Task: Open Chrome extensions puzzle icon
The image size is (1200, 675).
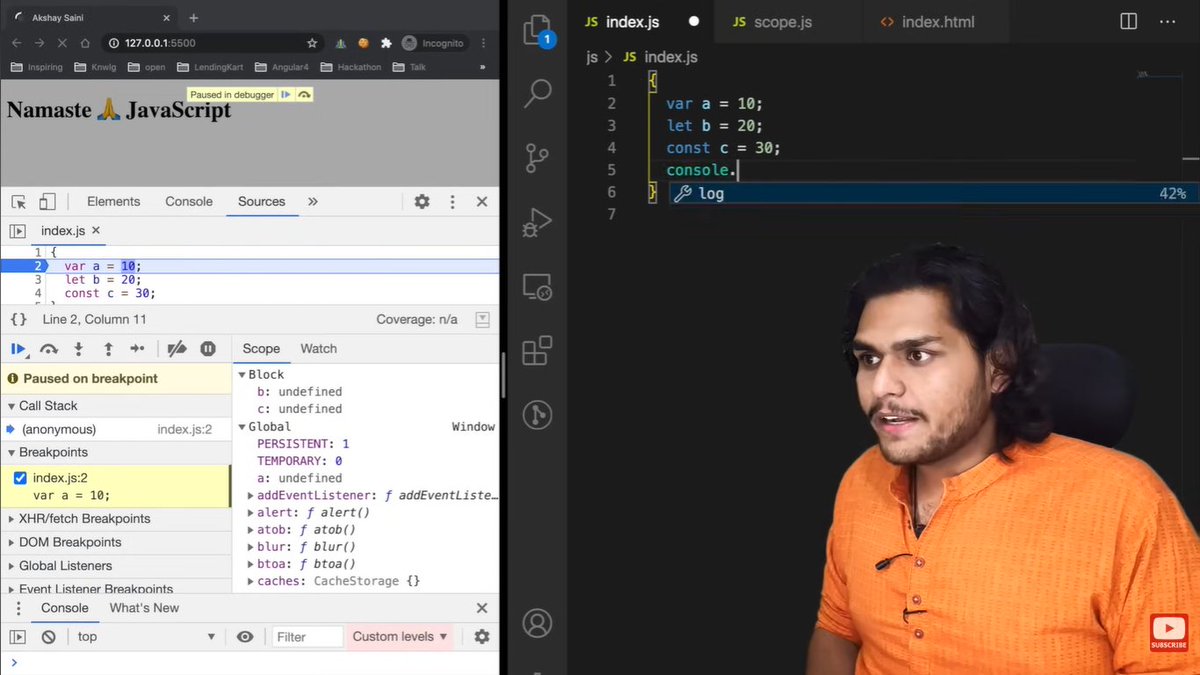Action: [386, 43]
